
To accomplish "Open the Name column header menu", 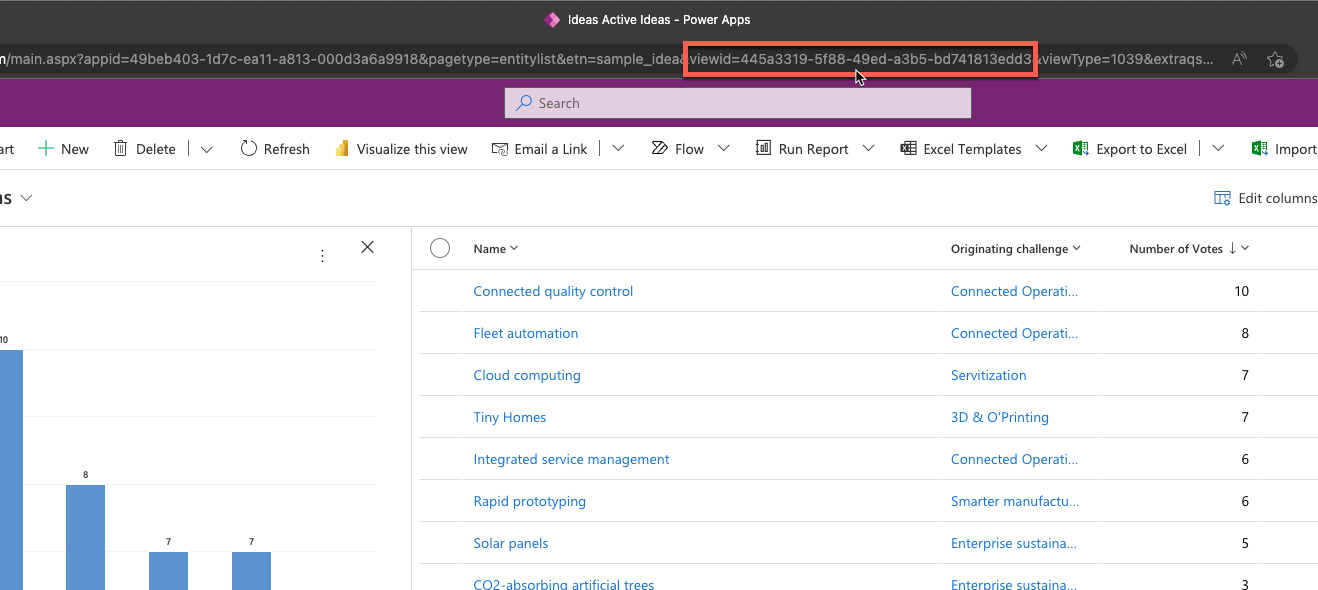I will coord(514,248).
